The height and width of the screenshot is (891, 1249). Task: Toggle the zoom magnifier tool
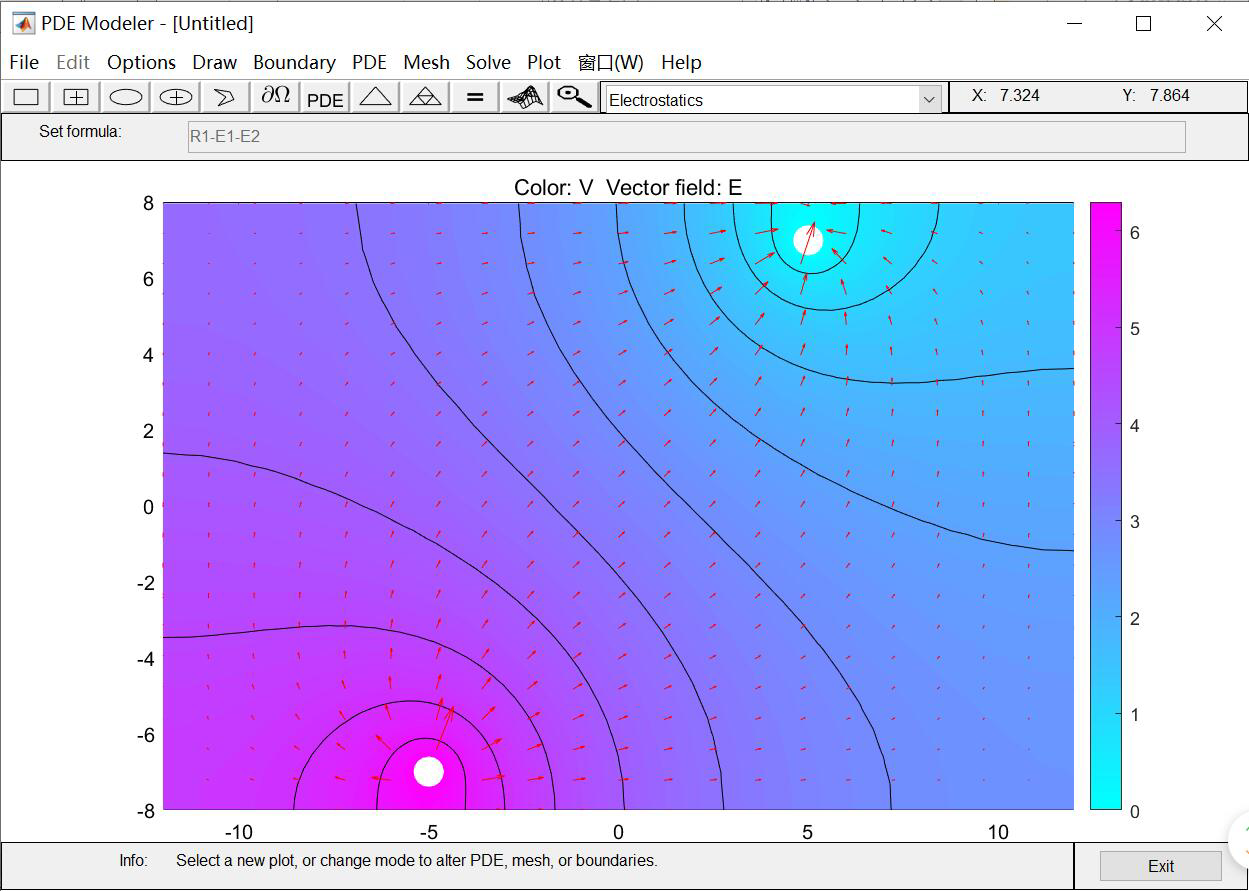pos(574,97)
